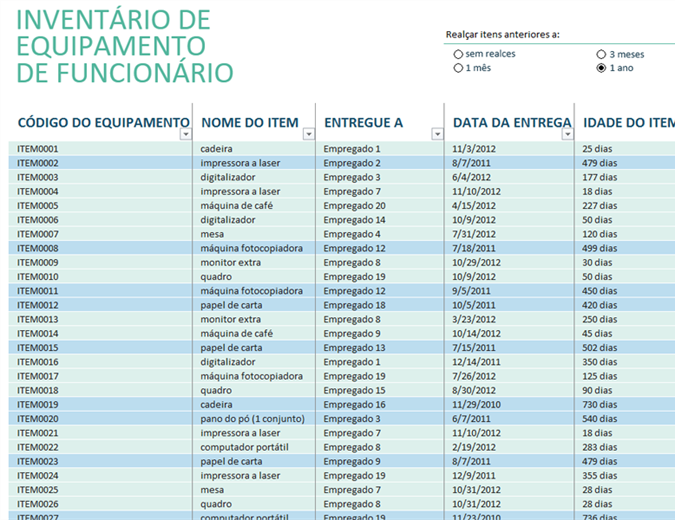Select 'máquina fotocopiadora' in ITEM0017 row
The image size is (675, 520).
pos(251,376)
